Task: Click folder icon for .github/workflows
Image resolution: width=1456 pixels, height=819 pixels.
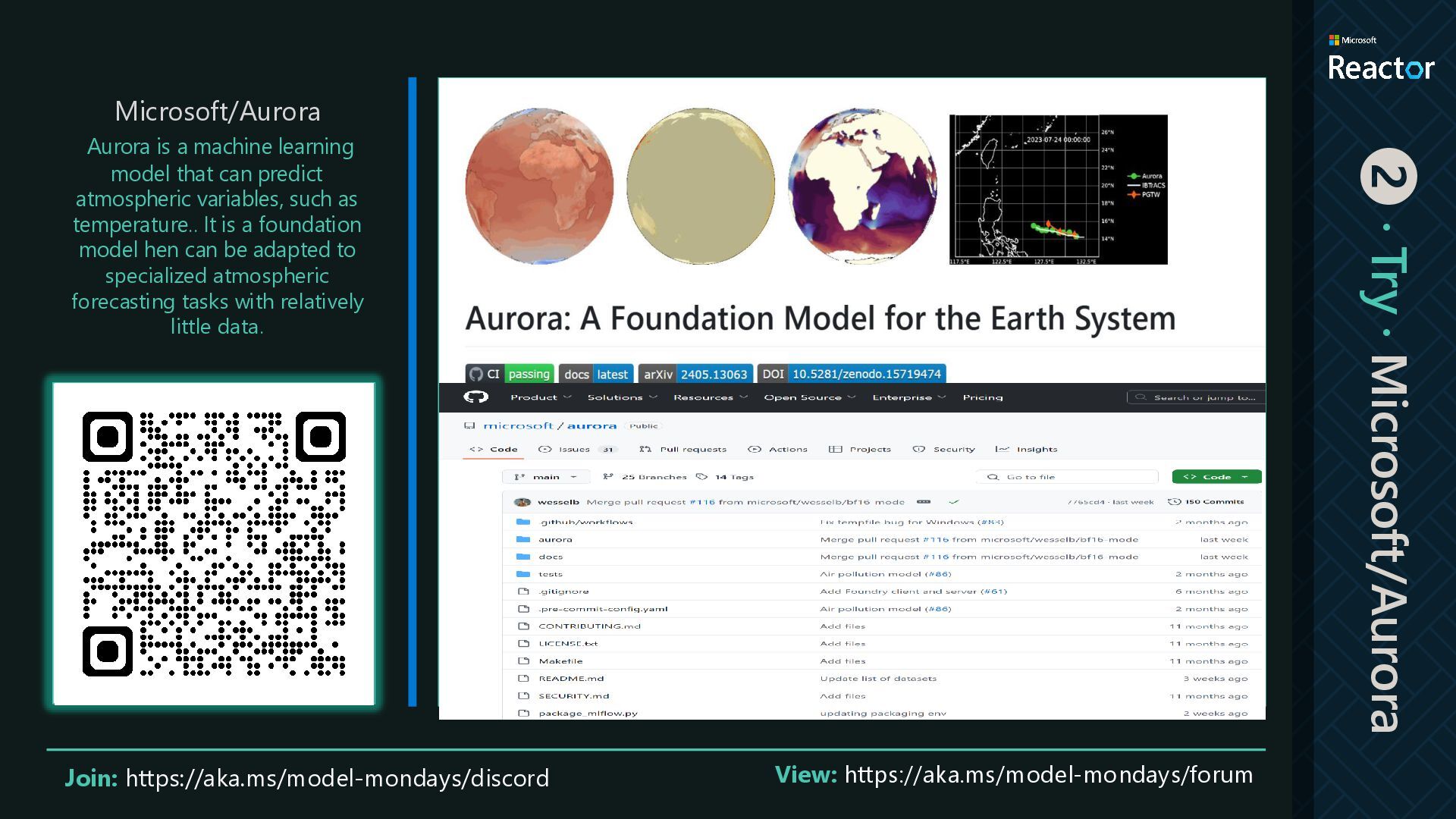Action: coord(522,522)
